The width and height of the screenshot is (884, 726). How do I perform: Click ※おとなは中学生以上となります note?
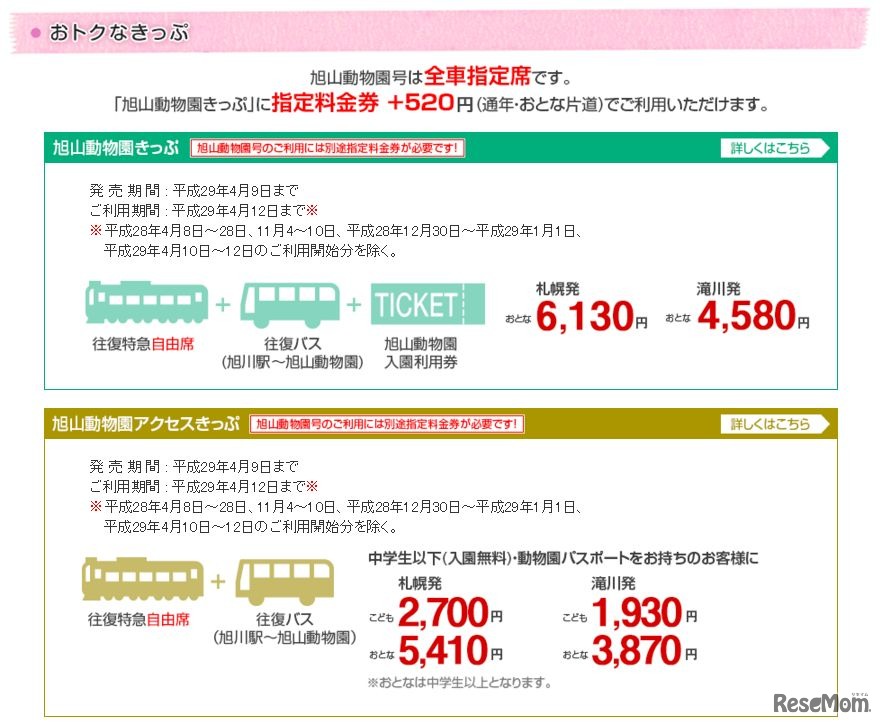(460, 683)
